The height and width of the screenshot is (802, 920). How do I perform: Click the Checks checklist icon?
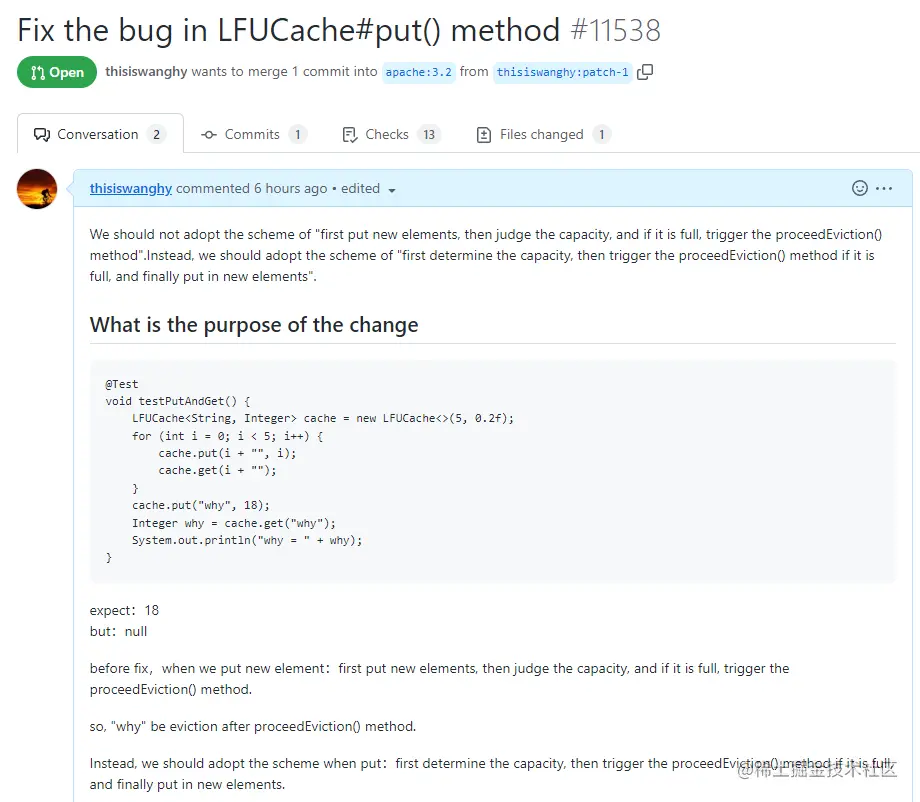point(350,135)
